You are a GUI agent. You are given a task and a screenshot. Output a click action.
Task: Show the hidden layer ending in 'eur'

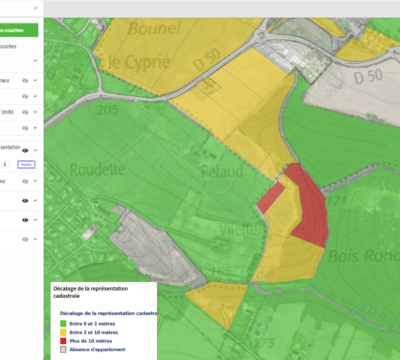(25, 181)
